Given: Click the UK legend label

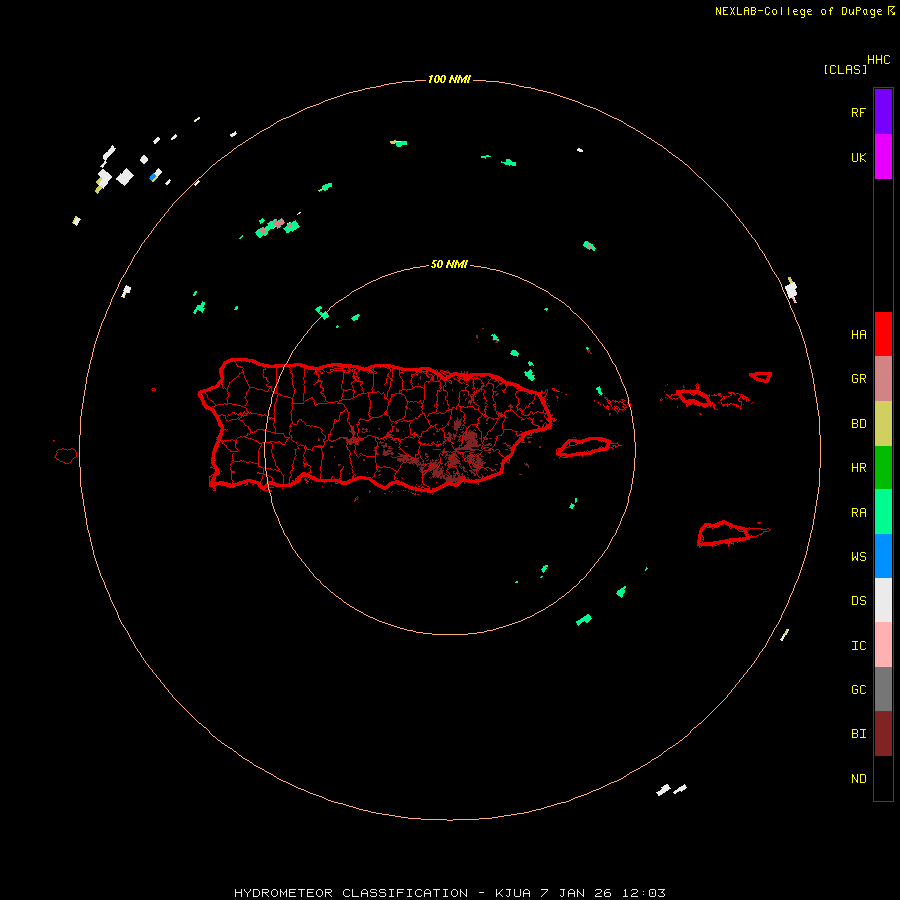Looking at the screenshot, I should [x=858, y=157].
